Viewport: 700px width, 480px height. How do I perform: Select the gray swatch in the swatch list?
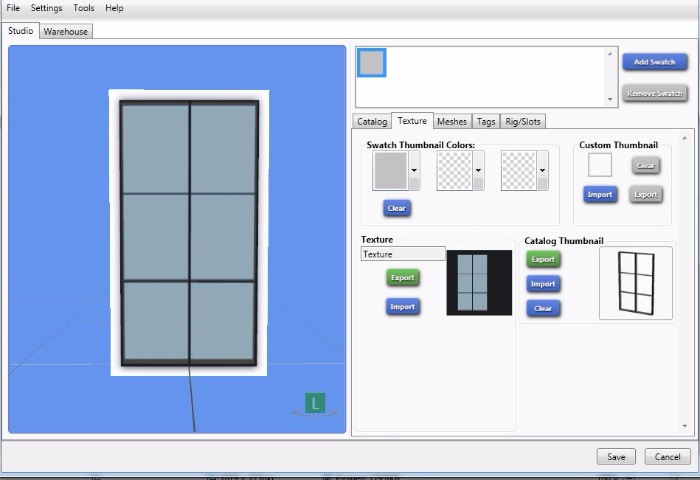click(x=372, y=63)
